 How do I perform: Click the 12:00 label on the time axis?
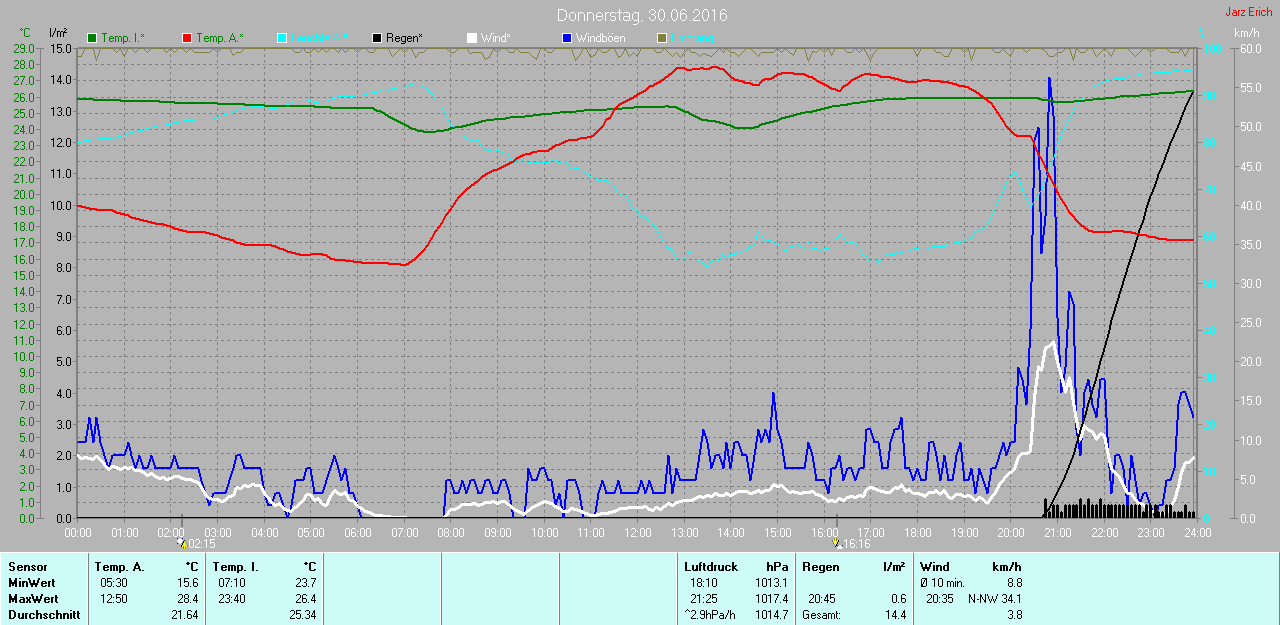(x=638, y=533)
